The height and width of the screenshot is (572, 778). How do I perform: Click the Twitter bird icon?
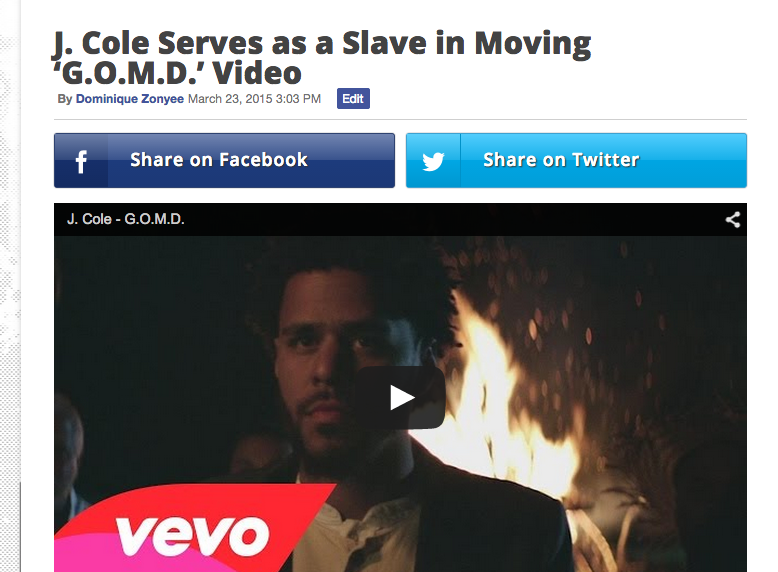[x=433, y=161]
